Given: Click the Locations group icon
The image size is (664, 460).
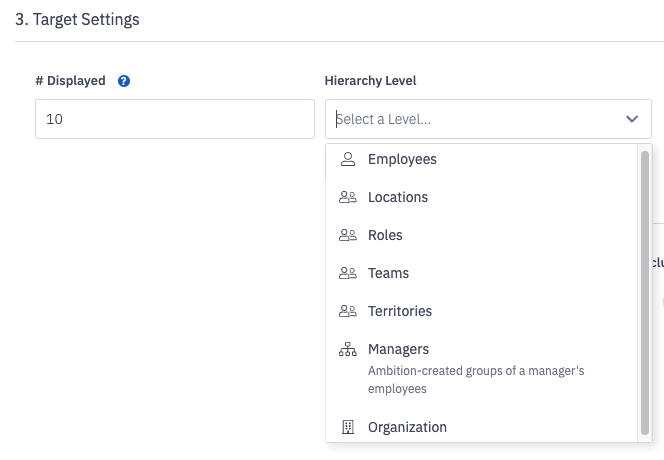Looking at the screenshot, I should pyautogui.click(x=348, y=197).
